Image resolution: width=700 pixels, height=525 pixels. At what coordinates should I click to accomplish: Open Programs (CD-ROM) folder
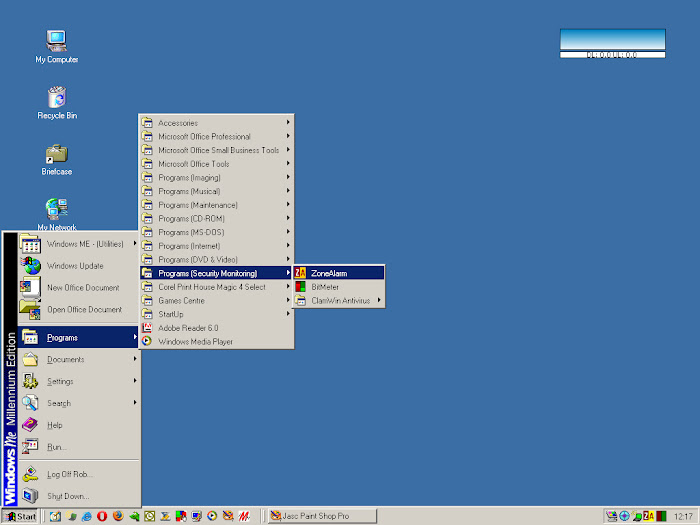click(217, 218)
